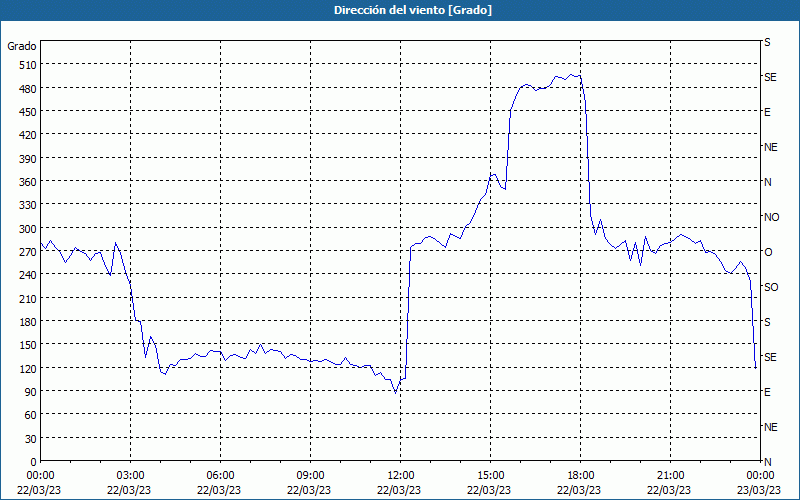Pick the 420 degree axis label
Viewport: 800px width, 500px height.
pos(28,135)
